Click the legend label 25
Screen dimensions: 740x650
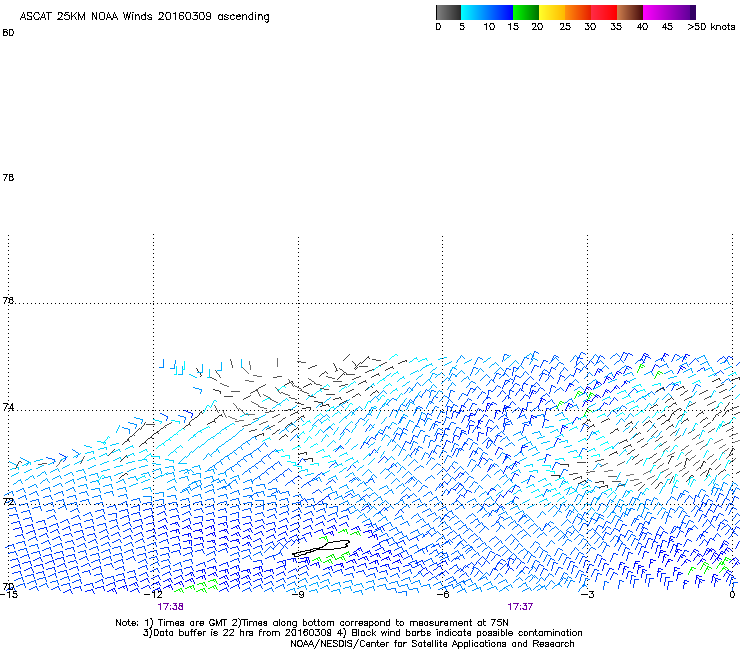(565, 27)
